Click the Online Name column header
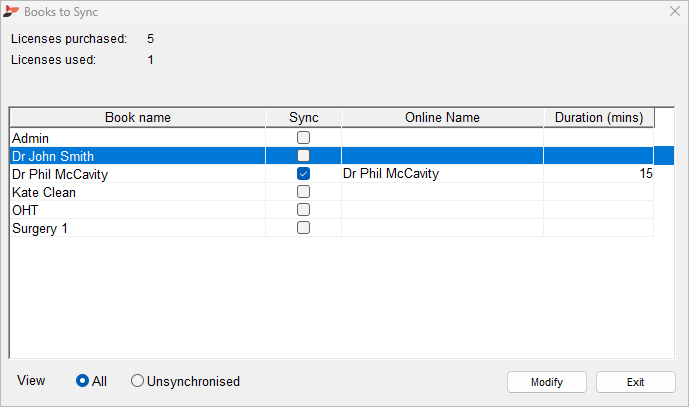689x407 pixels. click(x=442, y=118)
